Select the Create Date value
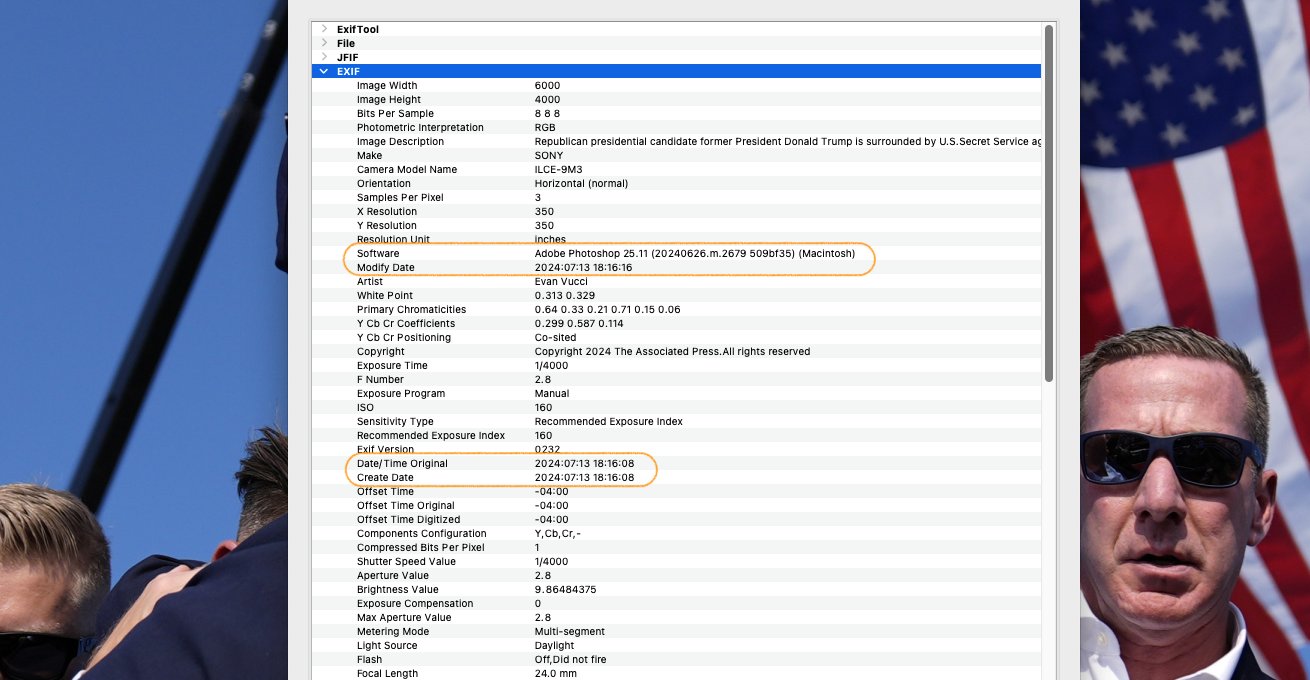This screenshot has width=1310, height=680. tap(584, 477)
